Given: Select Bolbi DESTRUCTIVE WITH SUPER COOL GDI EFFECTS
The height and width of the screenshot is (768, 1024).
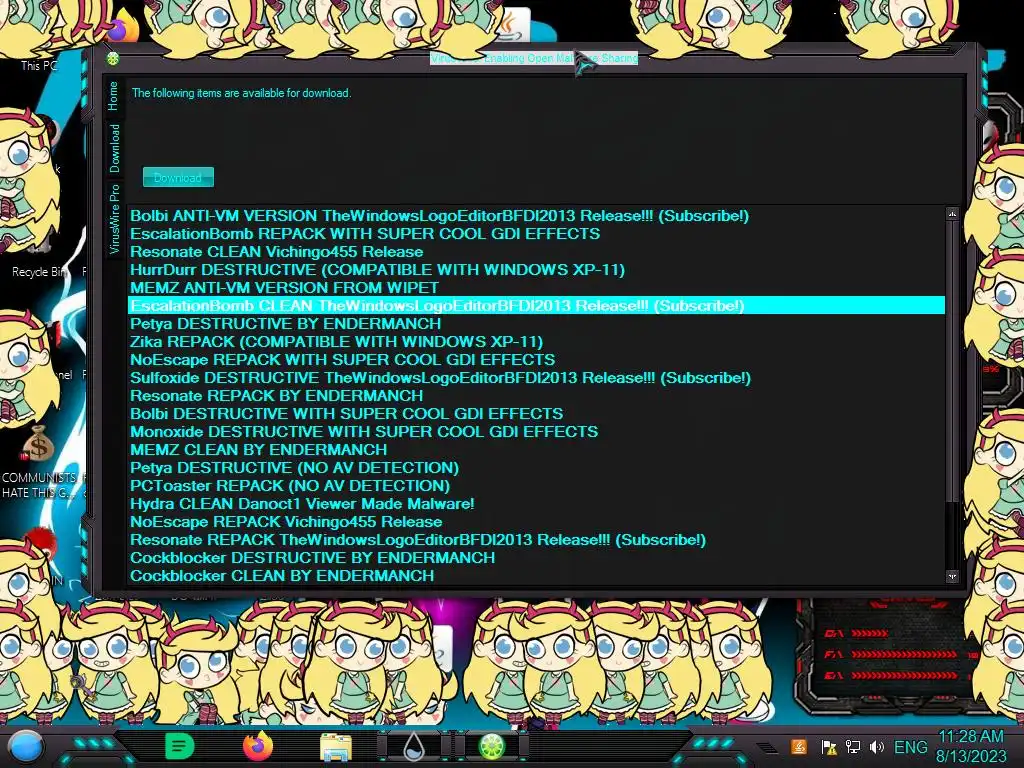Looking at the screenshot, I should (536, 414).
